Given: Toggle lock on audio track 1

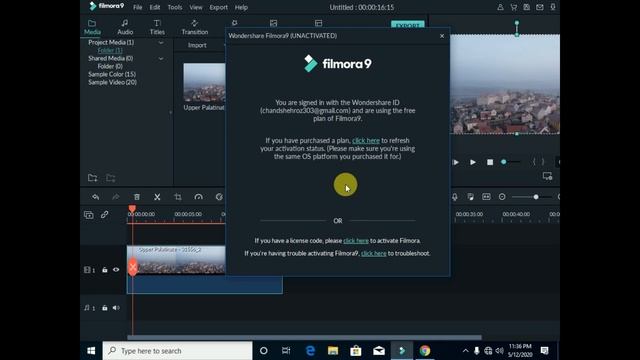Looking at the screenshot, I should pos(104,308).
